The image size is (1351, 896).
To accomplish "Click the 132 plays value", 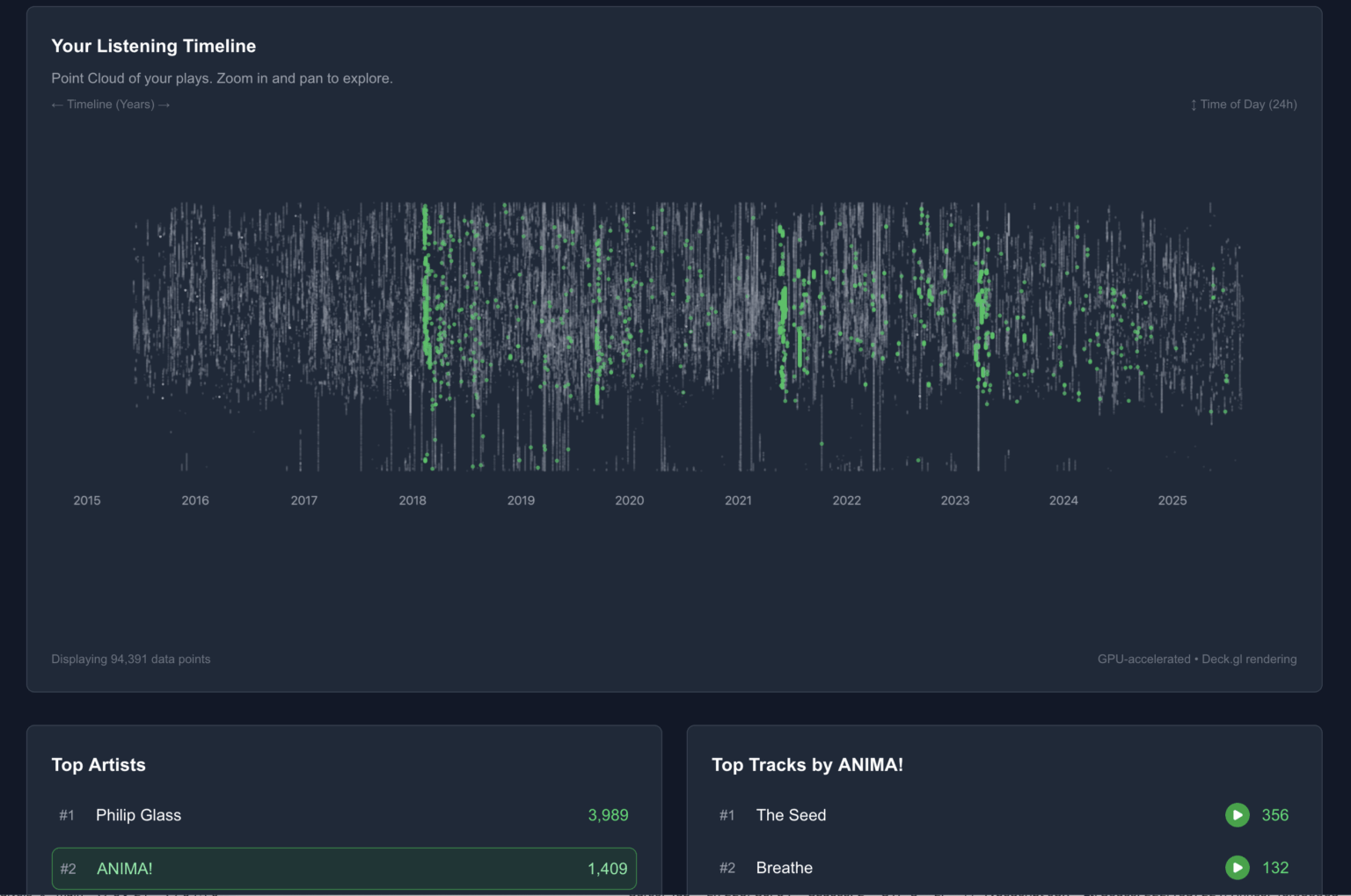I will tap(1275, 868).
